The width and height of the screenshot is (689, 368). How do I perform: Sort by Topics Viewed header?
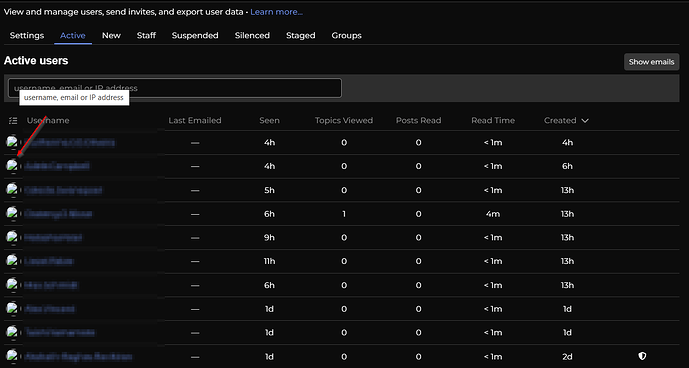point(344,120)
